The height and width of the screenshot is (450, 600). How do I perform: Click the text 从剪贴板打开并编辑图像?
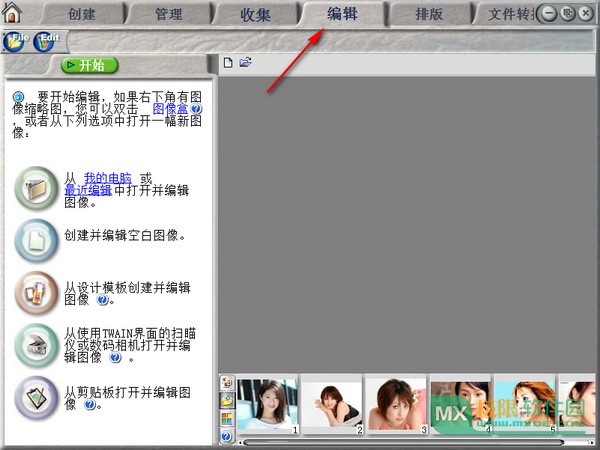coord(127,398)
